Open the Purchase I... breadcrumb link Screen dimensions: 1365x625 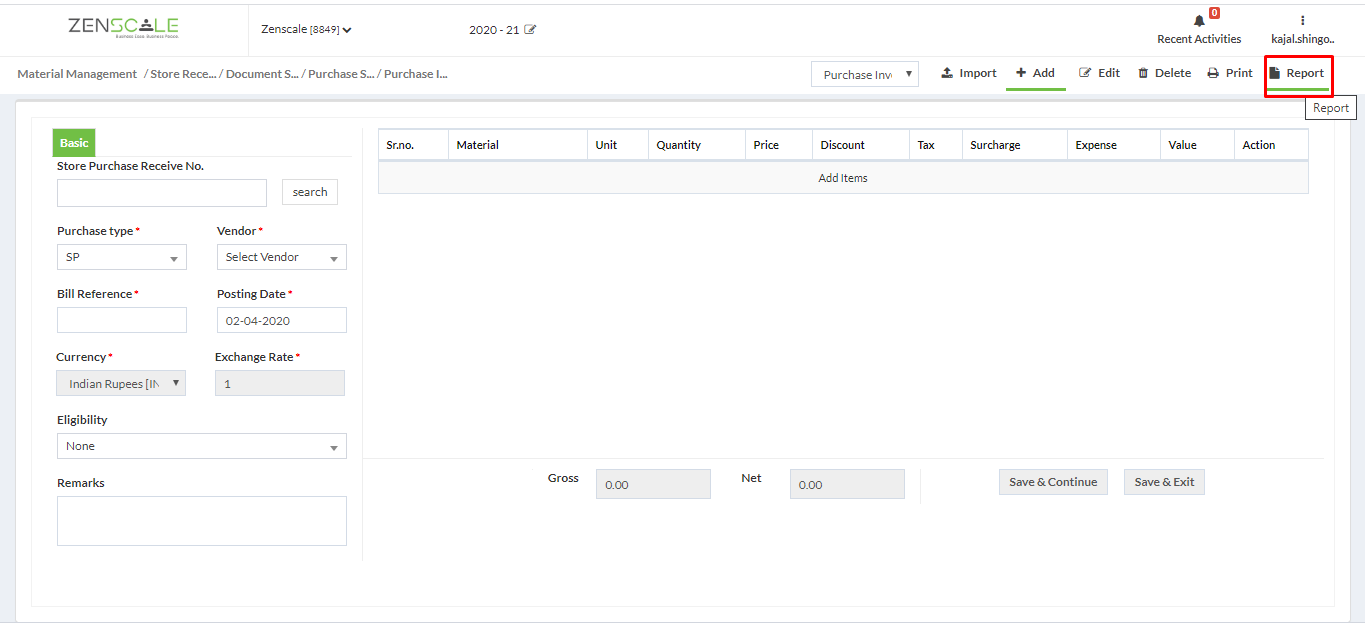point(416,74)
